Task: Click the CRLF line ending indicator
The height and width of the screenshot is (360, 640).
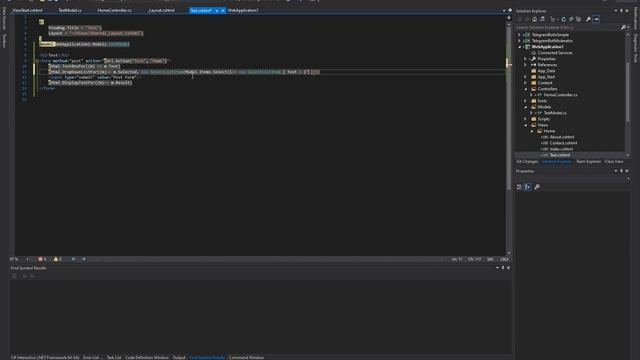Action: pos(504,259)
